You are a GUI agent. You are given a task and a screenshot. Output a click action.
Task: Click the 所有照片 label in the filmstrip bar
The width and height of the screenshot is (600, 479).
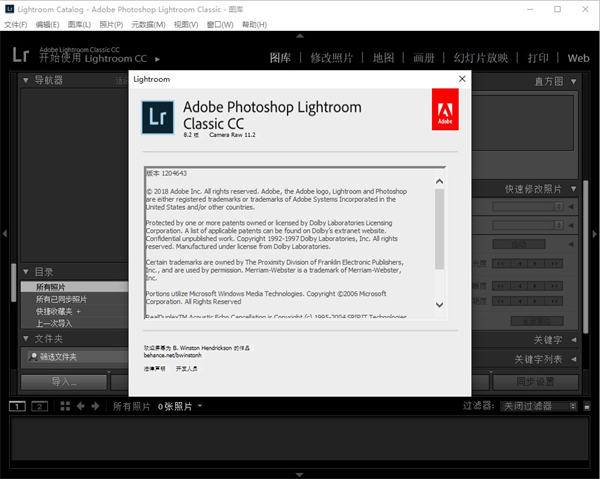pos(131,406)
